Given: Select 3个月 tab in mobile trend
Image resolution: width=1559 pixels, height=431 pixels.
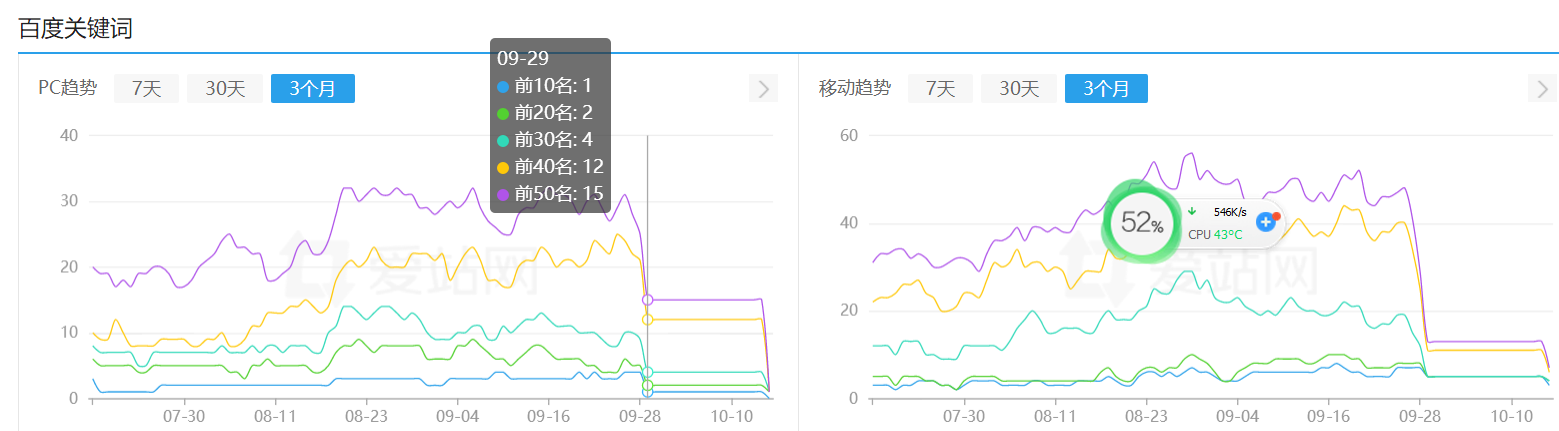Looking at the screenshot, I should click(1106, 89).
